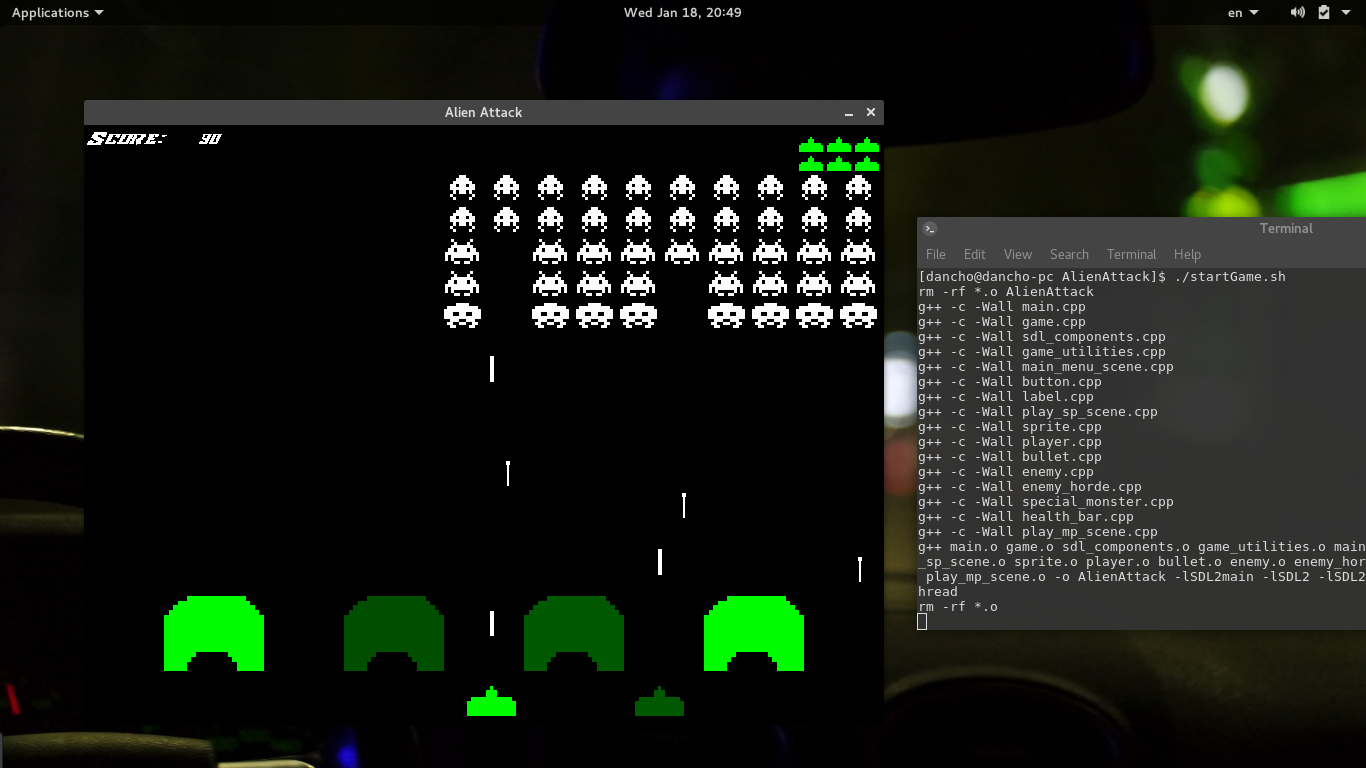
Task: Click the line compiling player.cpp
Action: (x=1010, y=442)
